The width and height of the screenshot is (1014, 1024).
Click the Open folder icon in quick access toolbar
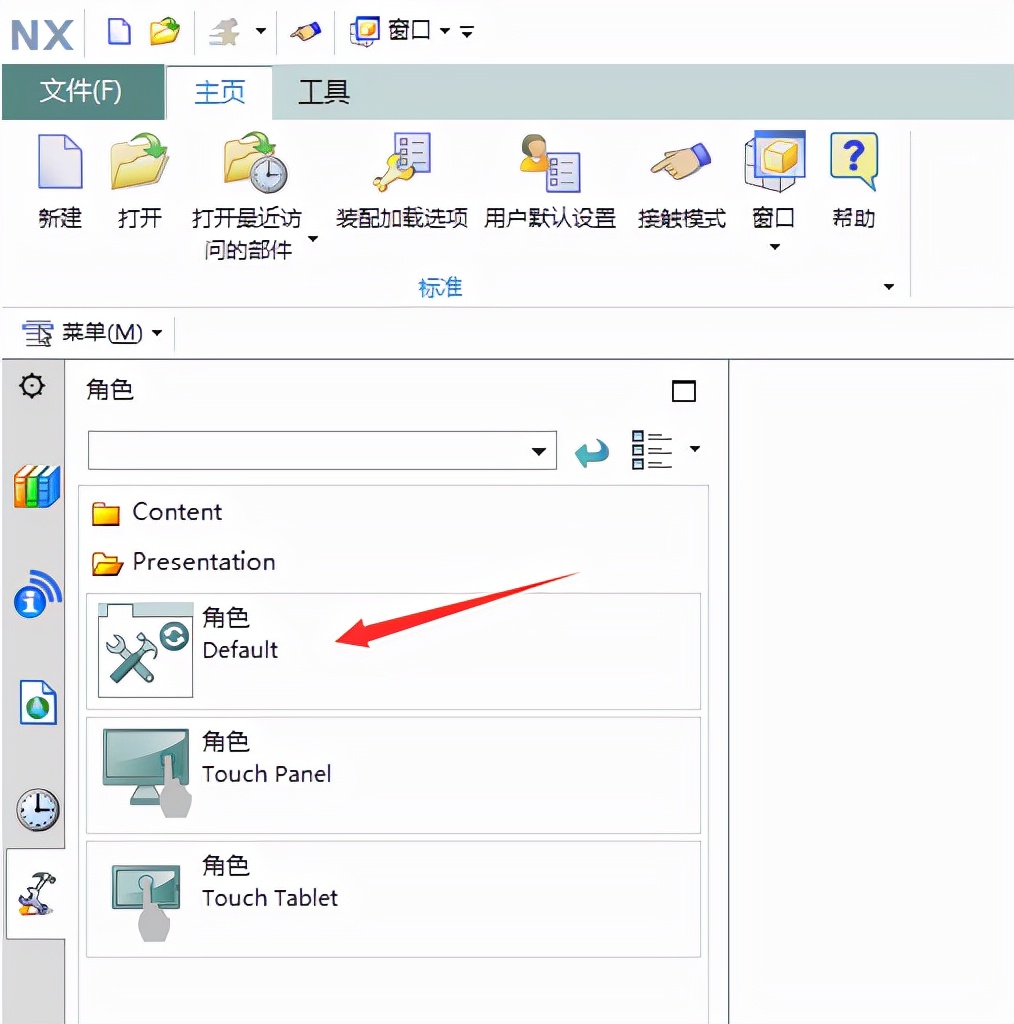(165, 31)
